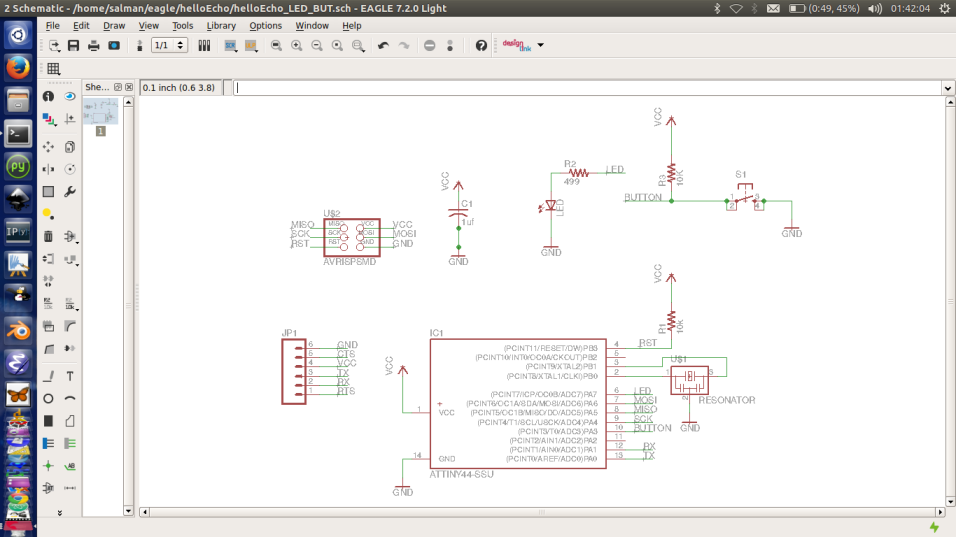This screenshot has width=956, height=537.
Task: Select the Info tool
Action: coord(48,96)
